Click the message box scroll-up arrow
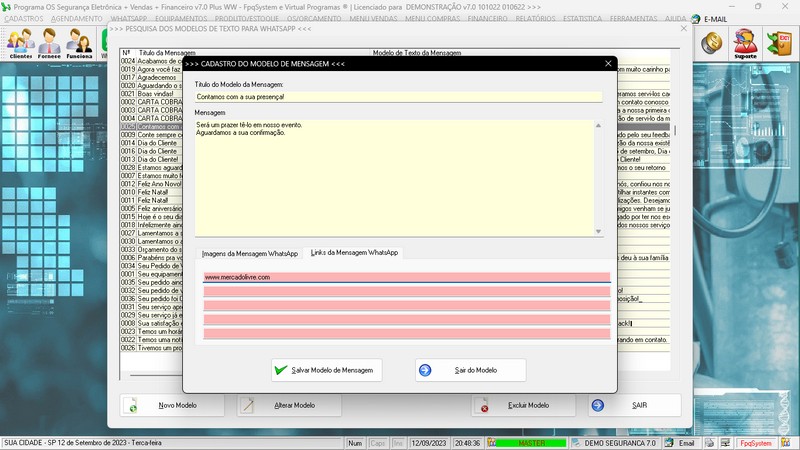 [x=598, y=125]
